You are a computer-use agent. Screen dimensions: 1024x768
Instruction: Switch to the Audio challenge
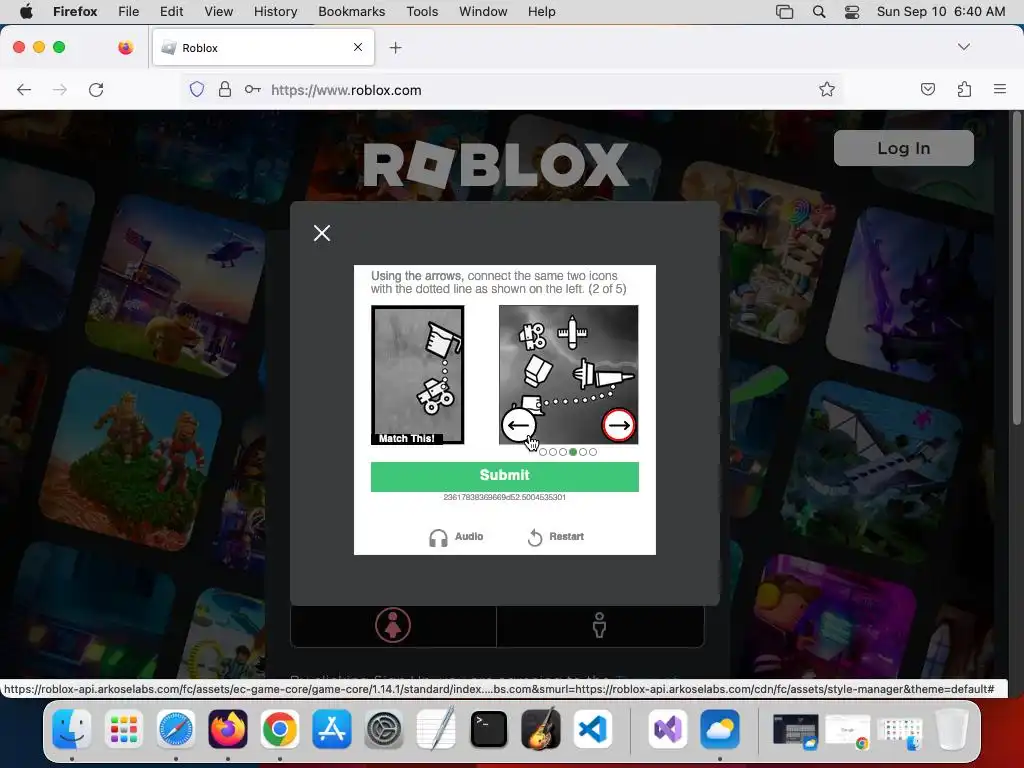(456, 537)
